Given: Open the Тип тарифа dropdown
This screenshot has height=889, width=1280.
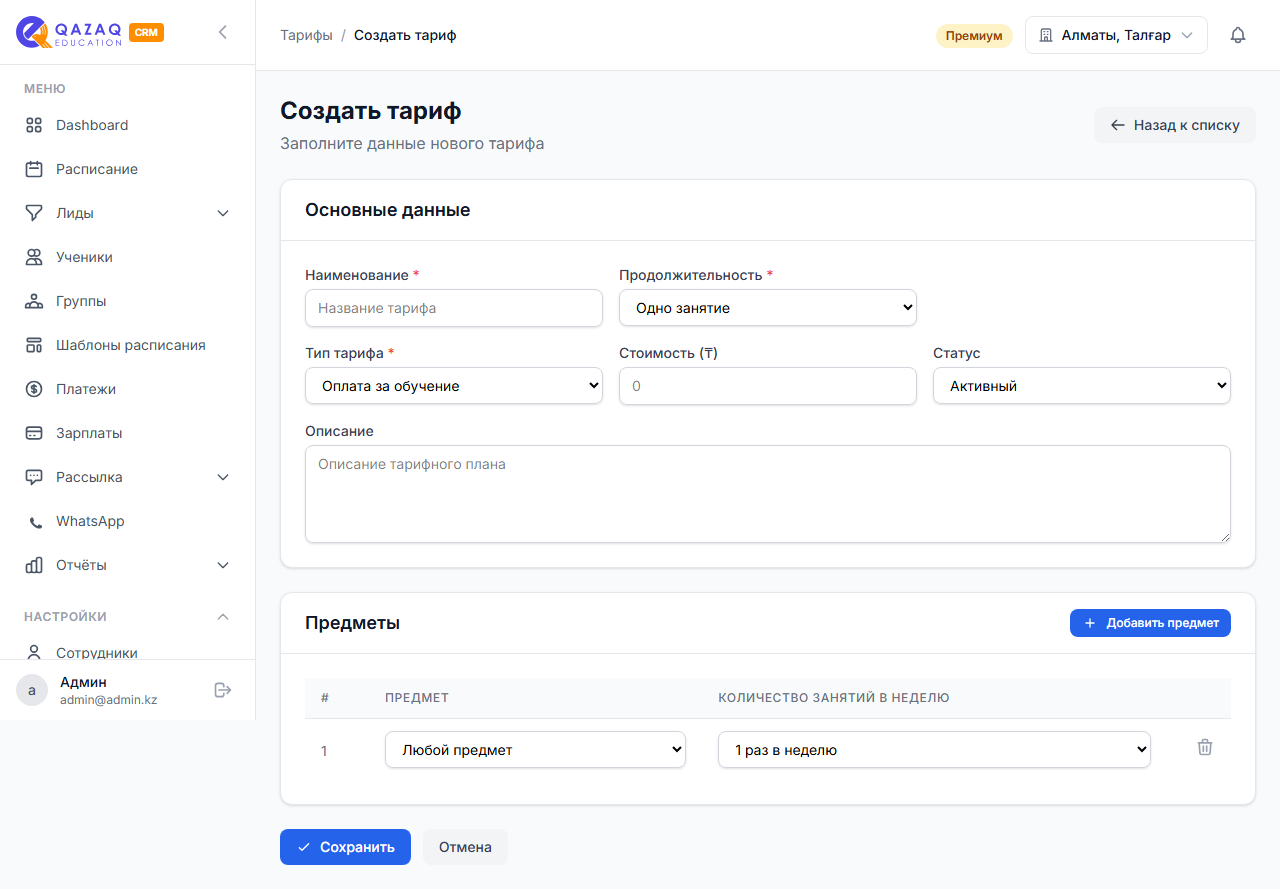Looking at the screenshot, I should click(454, 386).
